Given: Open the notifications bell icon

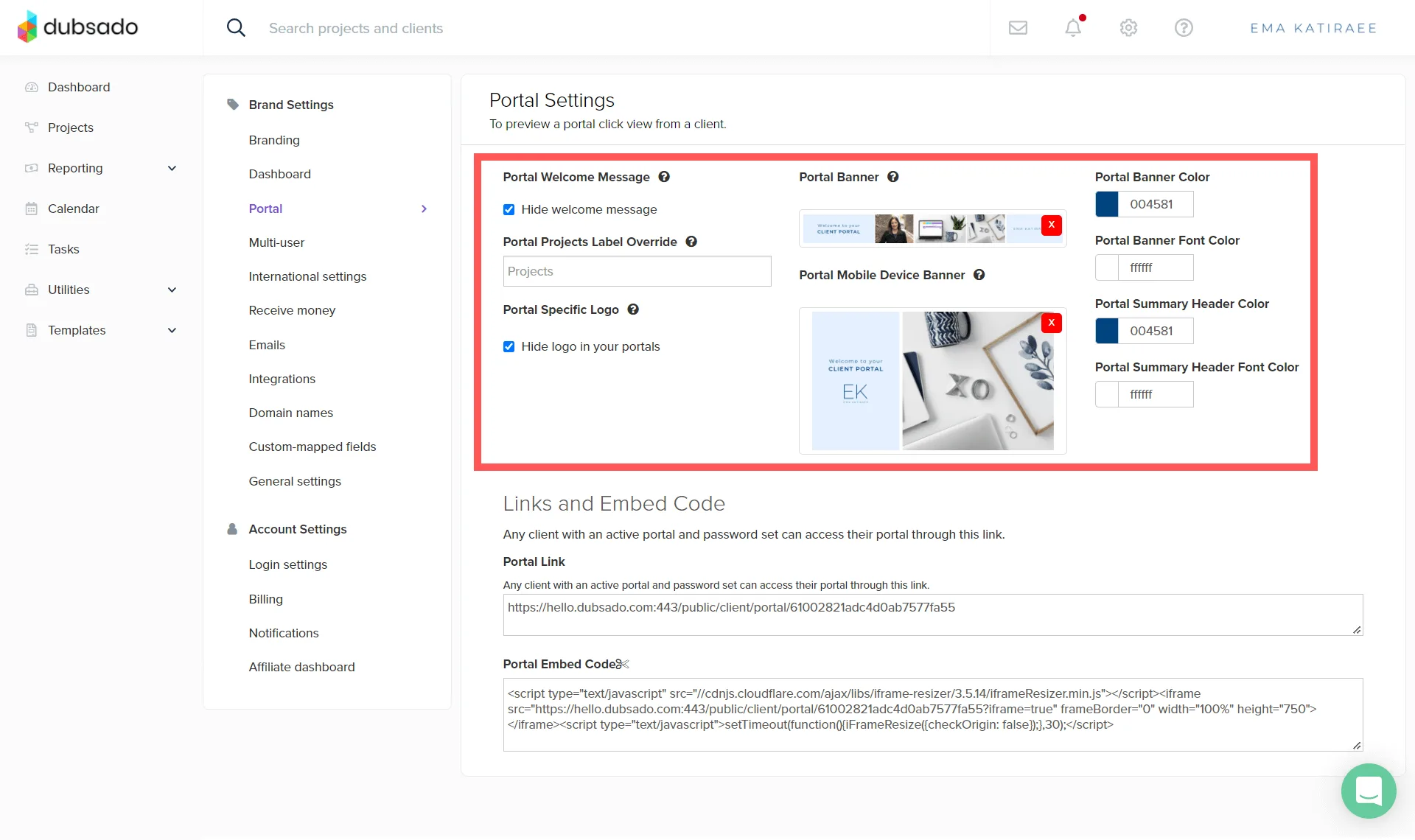Looking at the screenshot, I should tap(1073, 28).
